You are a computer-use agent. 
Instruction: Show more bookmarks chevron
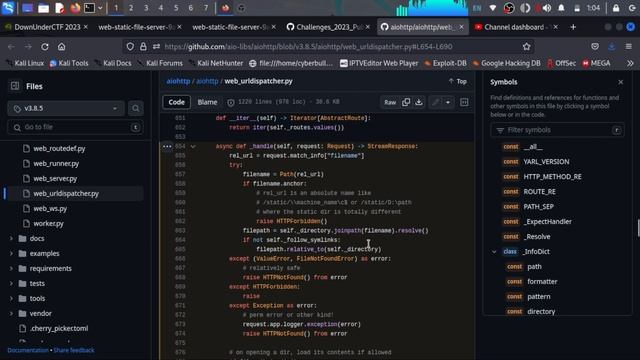[630, 63]
